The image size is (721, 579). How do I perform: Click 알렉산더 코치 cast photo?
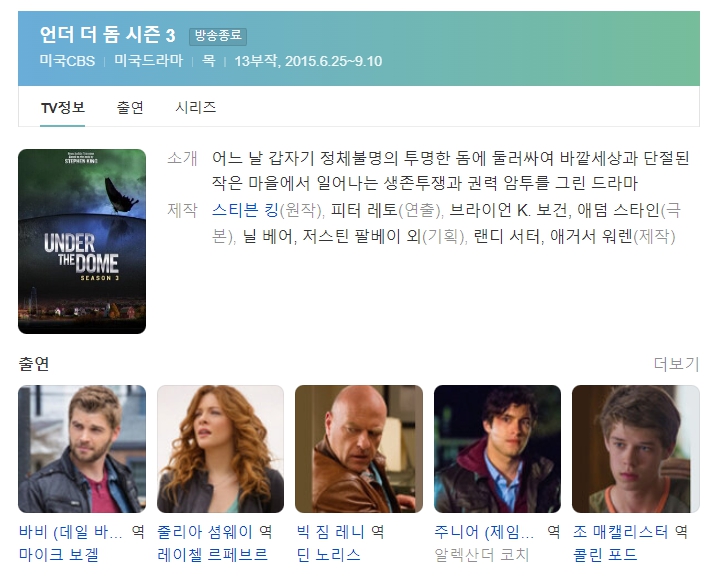tap(498, 449)
